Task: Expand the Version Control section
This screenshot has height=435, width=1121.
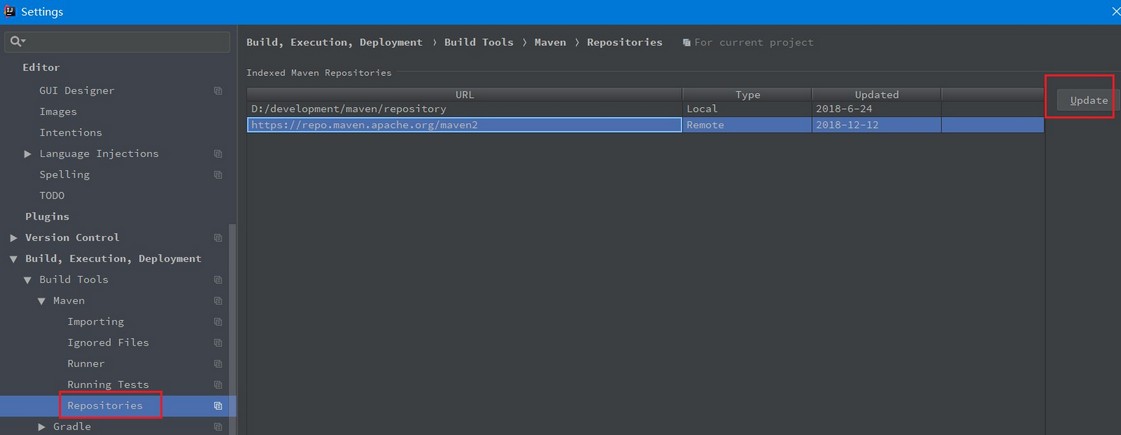Action: tap(14, 238)
